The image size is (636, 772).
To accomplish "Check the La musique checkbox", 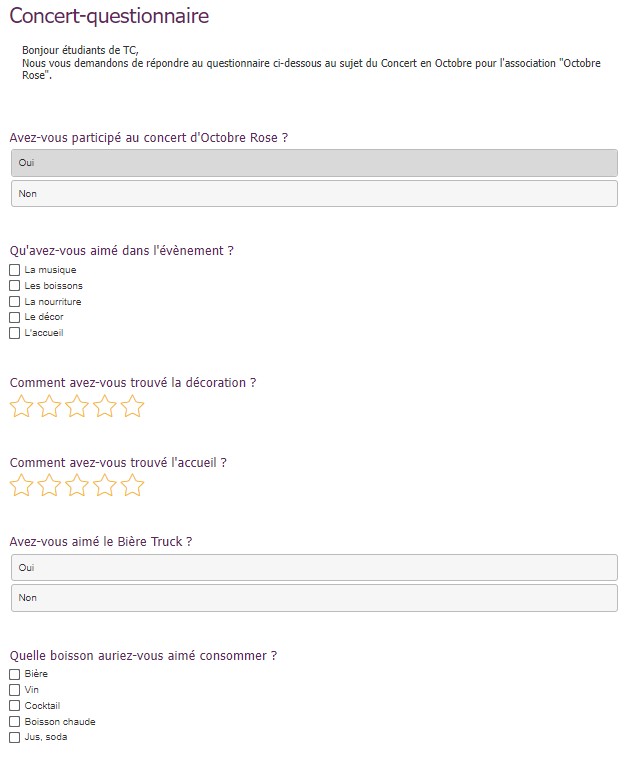I will pyautogui.click(x=15, y=270).
